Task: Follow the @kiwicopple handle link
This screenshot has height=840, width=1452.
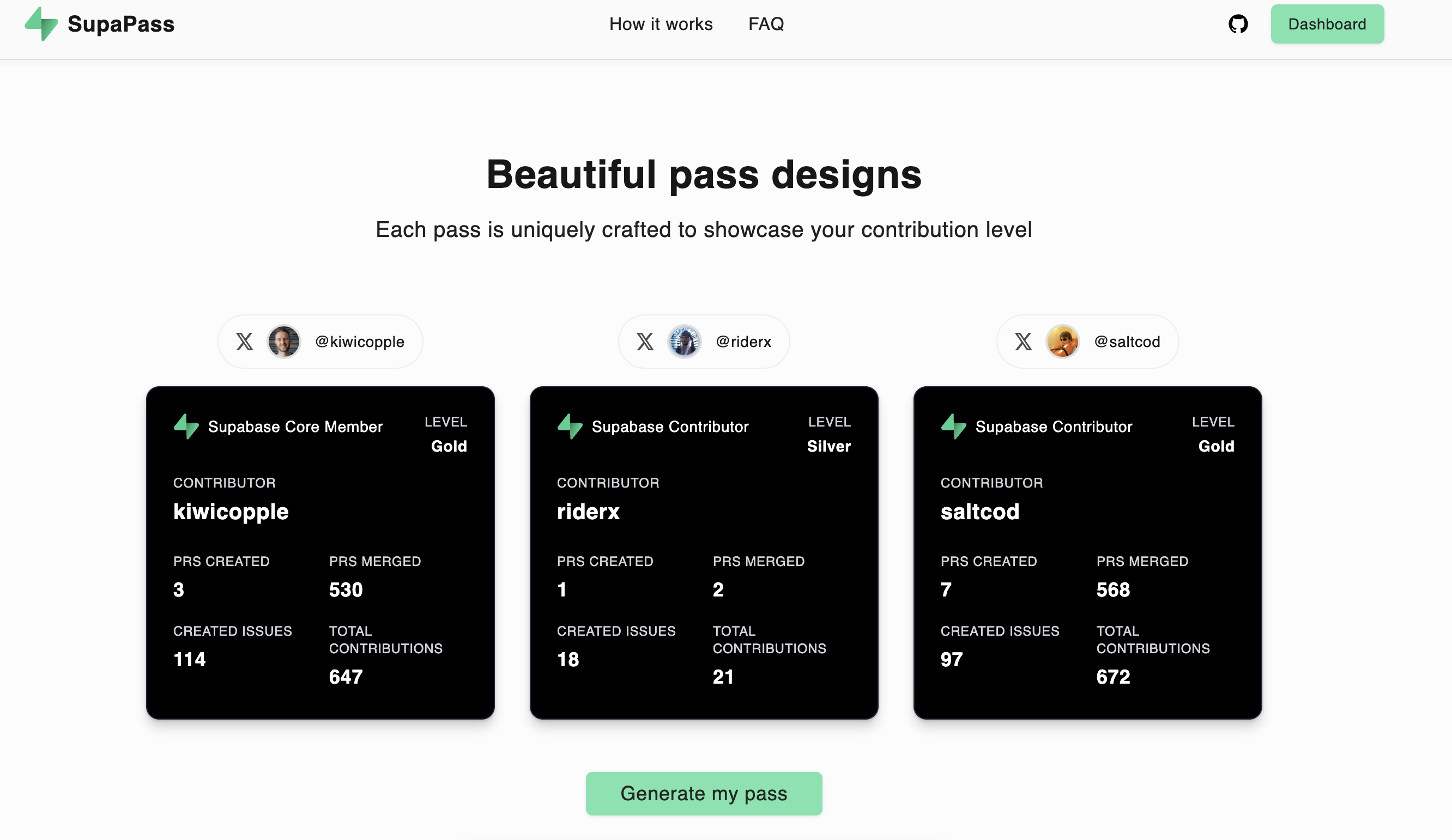Action: pyautogui.click(x=360, y=342)
